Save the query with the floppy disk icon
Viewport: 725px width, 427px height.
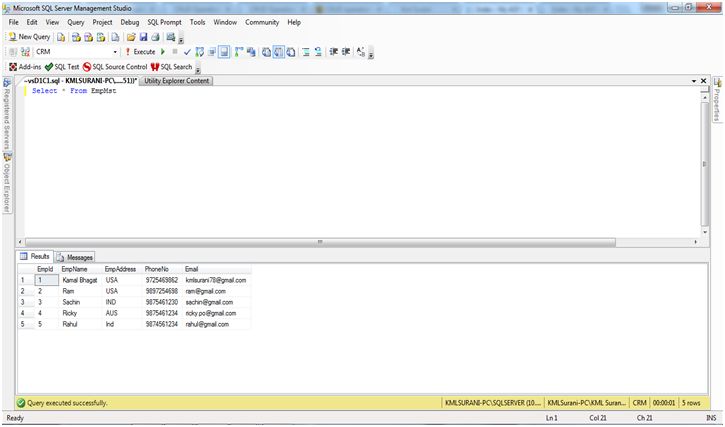click(143, 37)
